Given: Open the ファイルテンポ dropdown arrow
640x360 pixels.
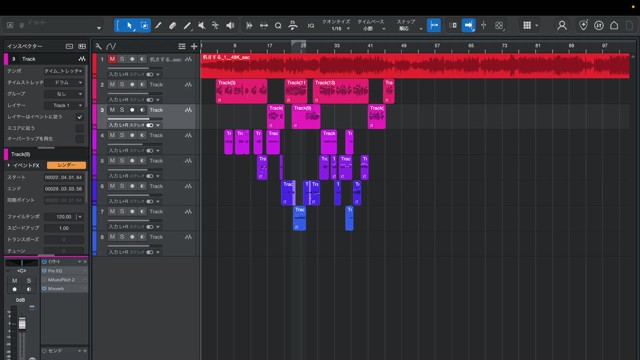Looking at the screenshot, I should pos(80,217).
